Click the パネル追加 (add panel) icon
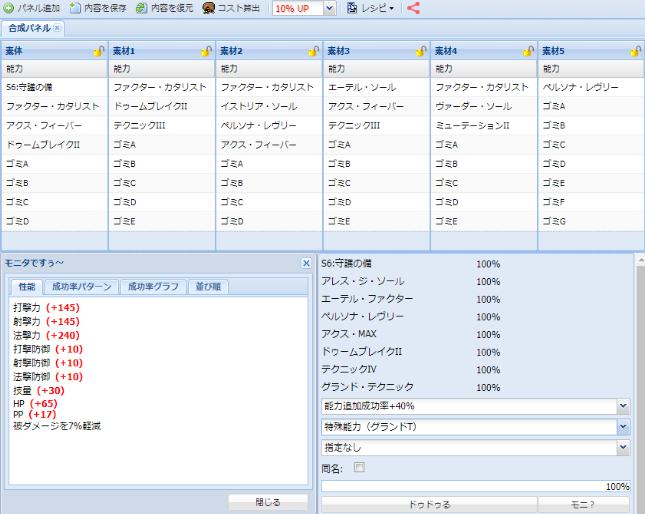645x514 pixels. click(8, 8)
